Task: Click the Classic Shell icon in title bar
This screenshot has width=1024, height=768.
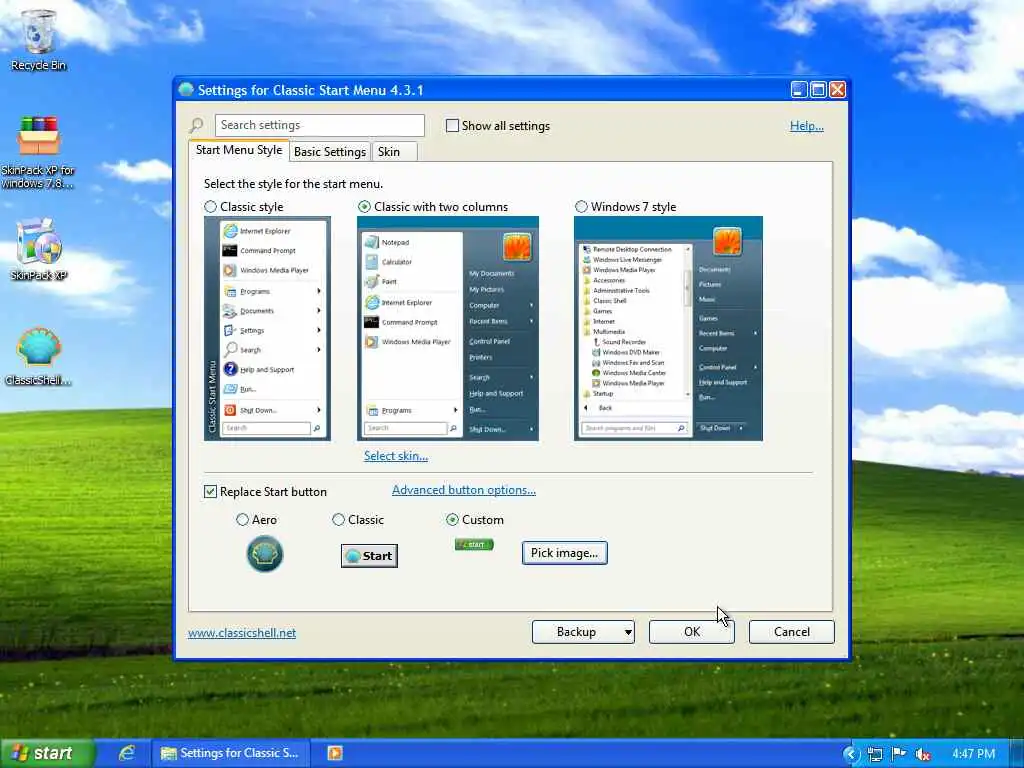Action: [186, 89]
